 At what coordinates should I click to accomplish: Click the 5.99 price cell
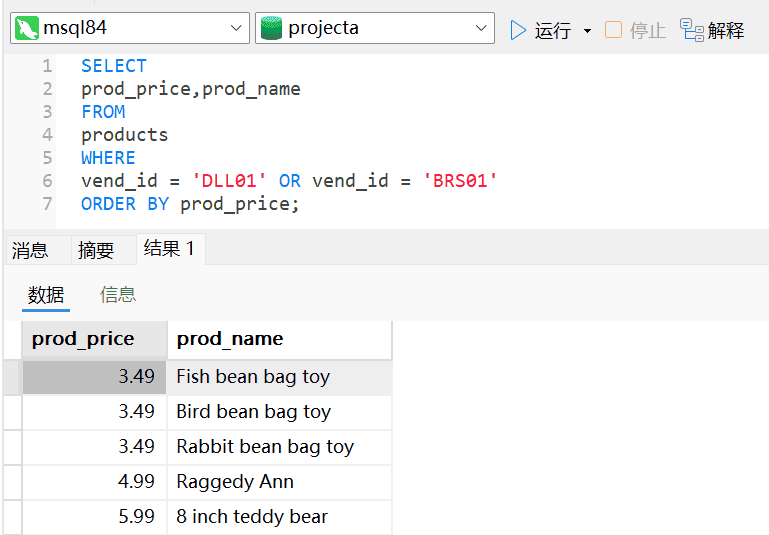coord(93,517)
